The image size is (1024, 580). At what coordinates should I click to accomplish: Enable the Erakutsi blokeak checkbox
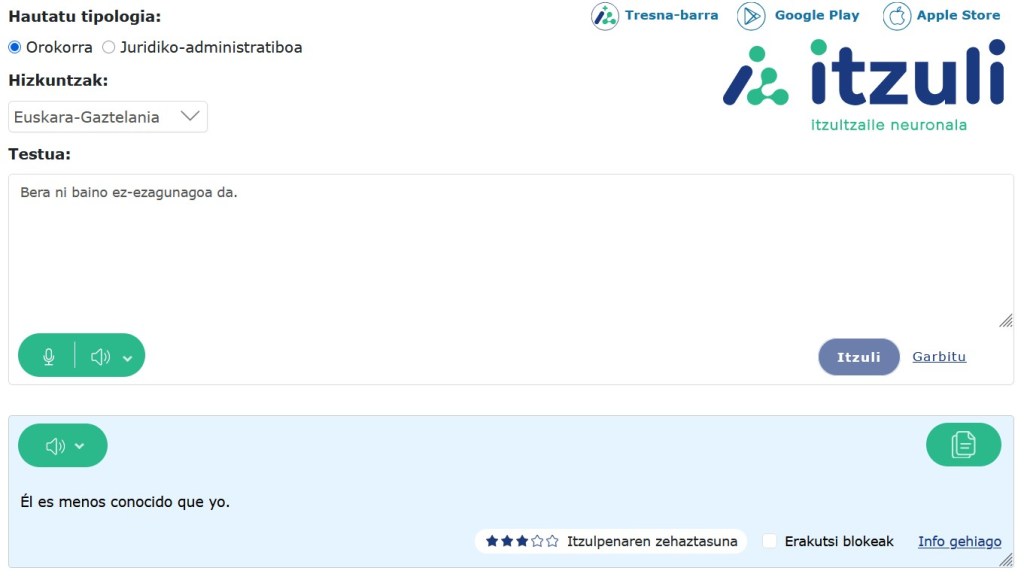(769, 541)
